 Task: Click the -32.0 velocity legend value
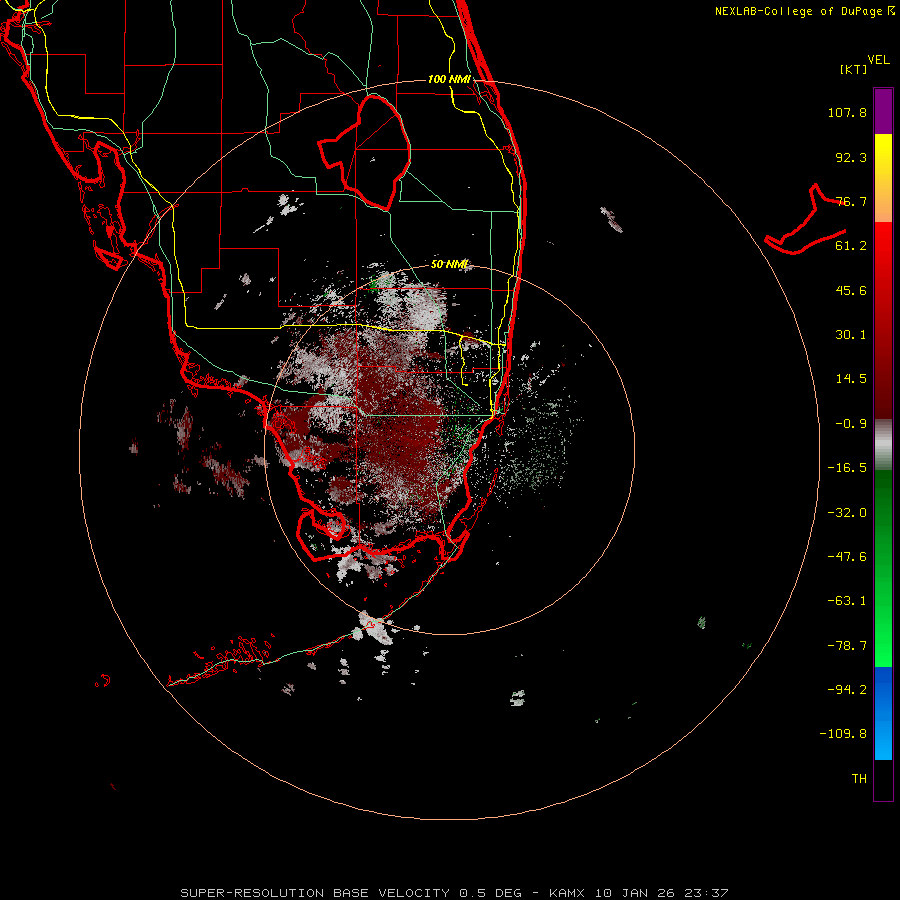coord(847,513)
